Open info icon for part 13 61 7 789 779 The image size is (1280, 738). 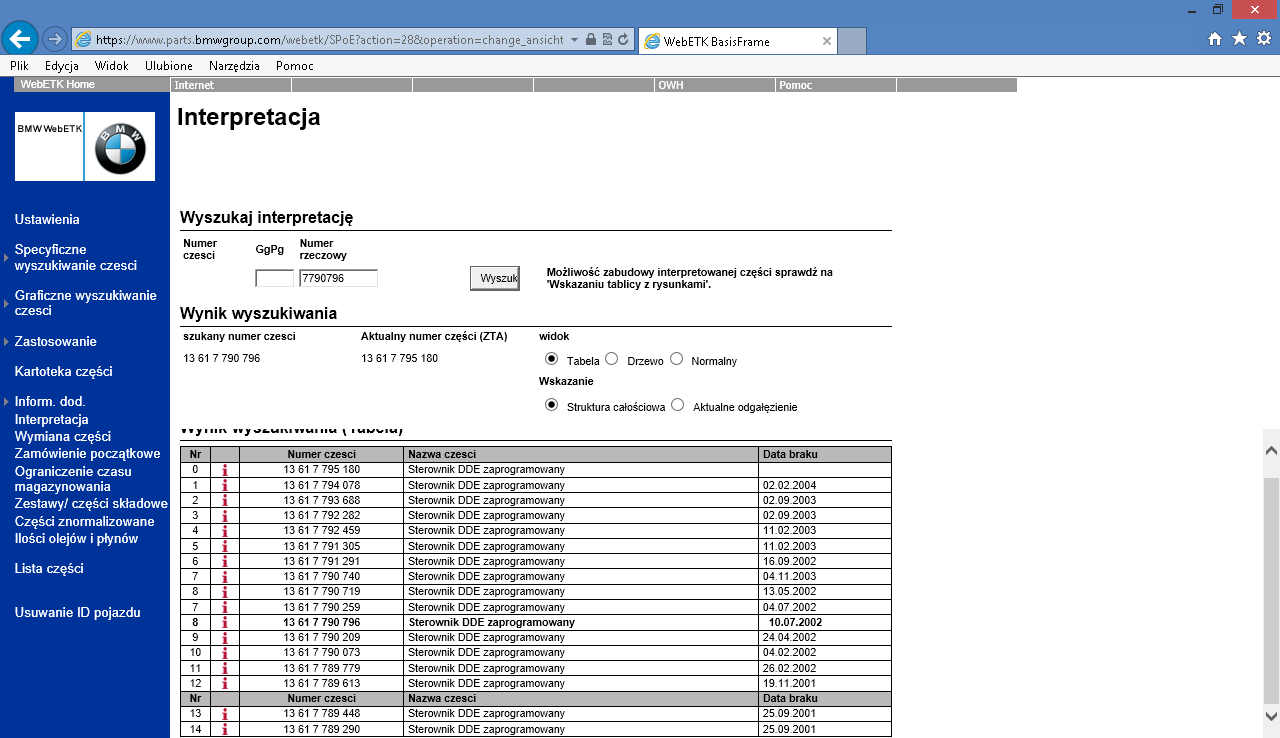click(225, 668)
